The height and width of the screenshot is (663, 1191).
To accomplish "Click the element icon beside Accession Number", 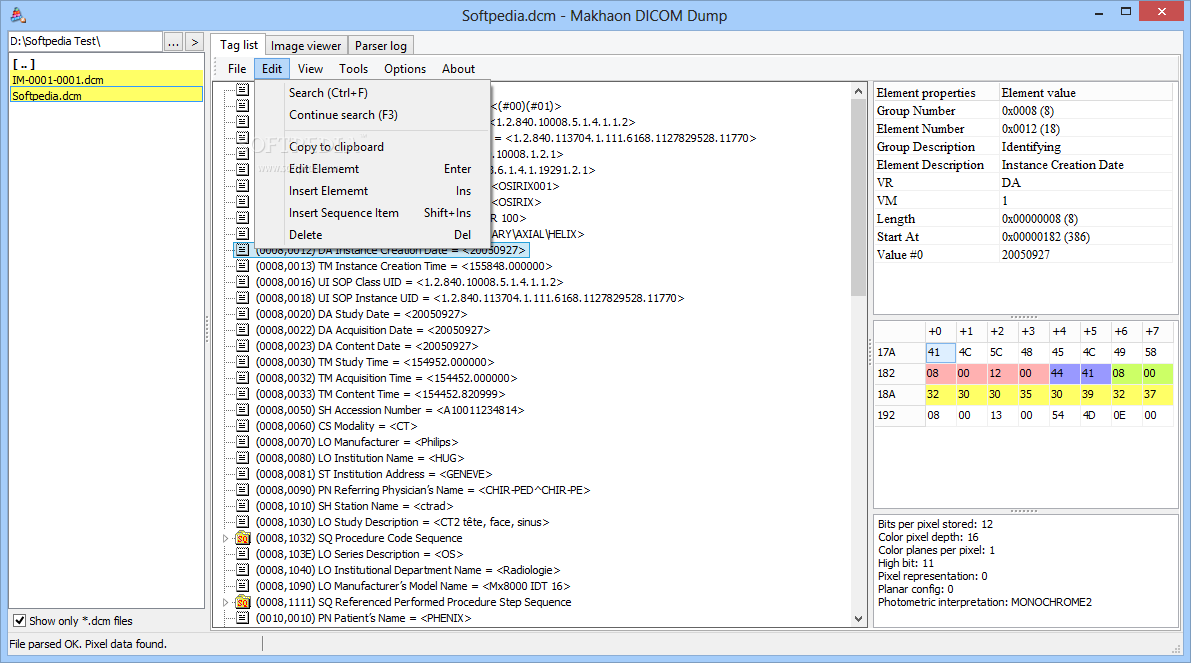I will 242,409.
